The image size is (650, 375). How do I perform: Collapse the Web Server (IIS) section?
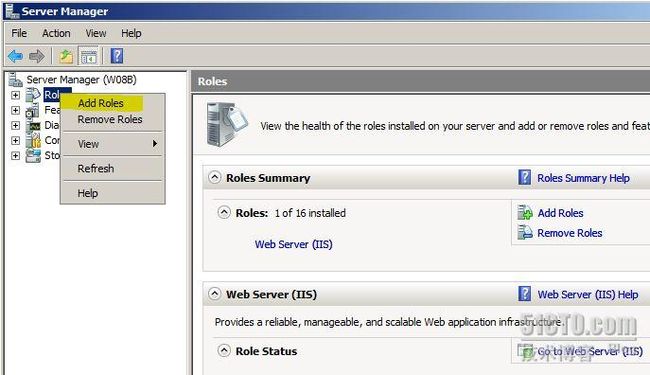(214, 294)
